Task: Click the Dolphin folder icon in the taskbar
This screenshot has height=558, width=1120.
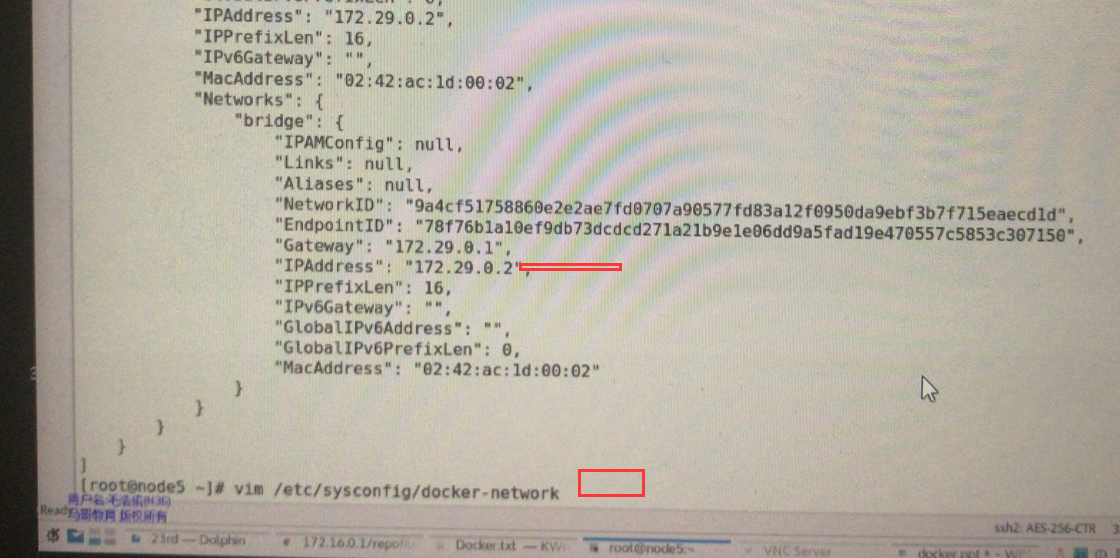Action: (136, 539)
